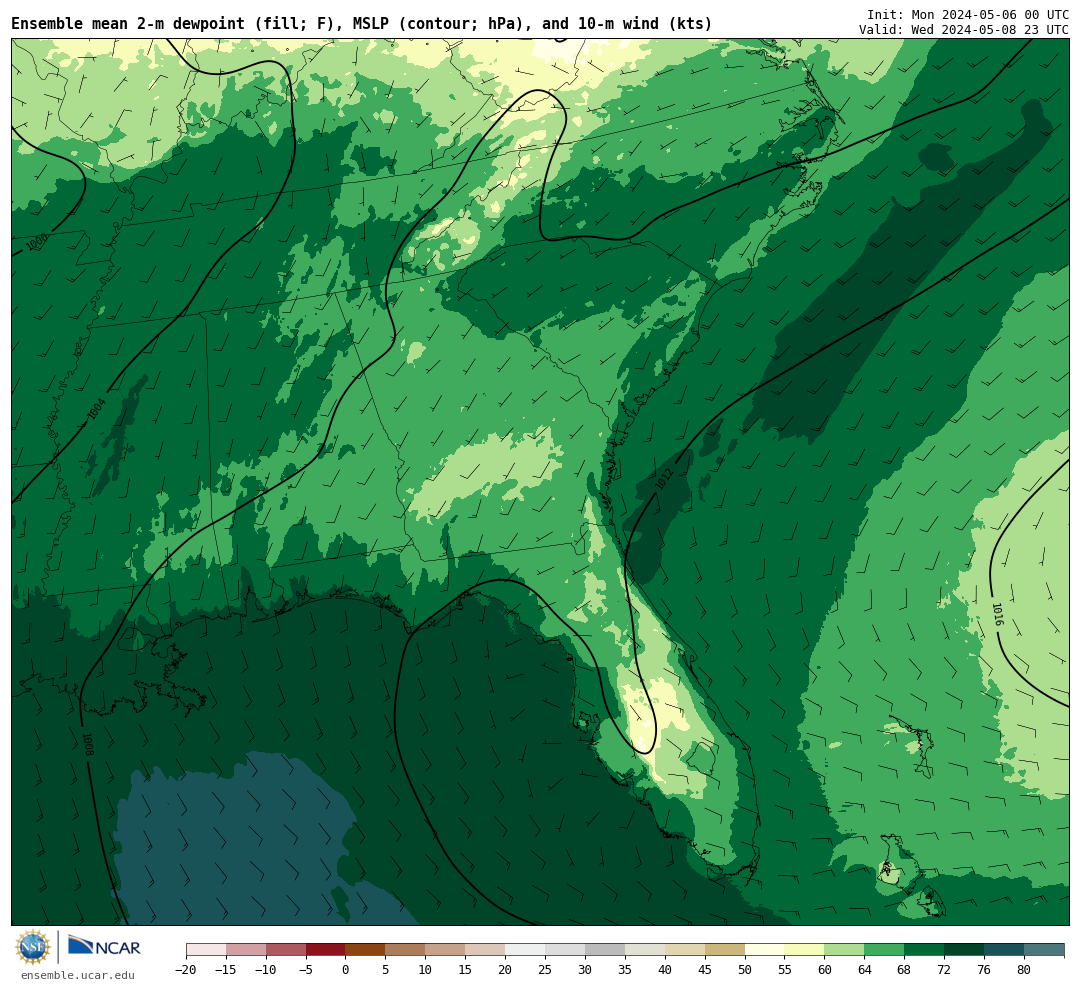Click the NCAR logo

(104, 947)
